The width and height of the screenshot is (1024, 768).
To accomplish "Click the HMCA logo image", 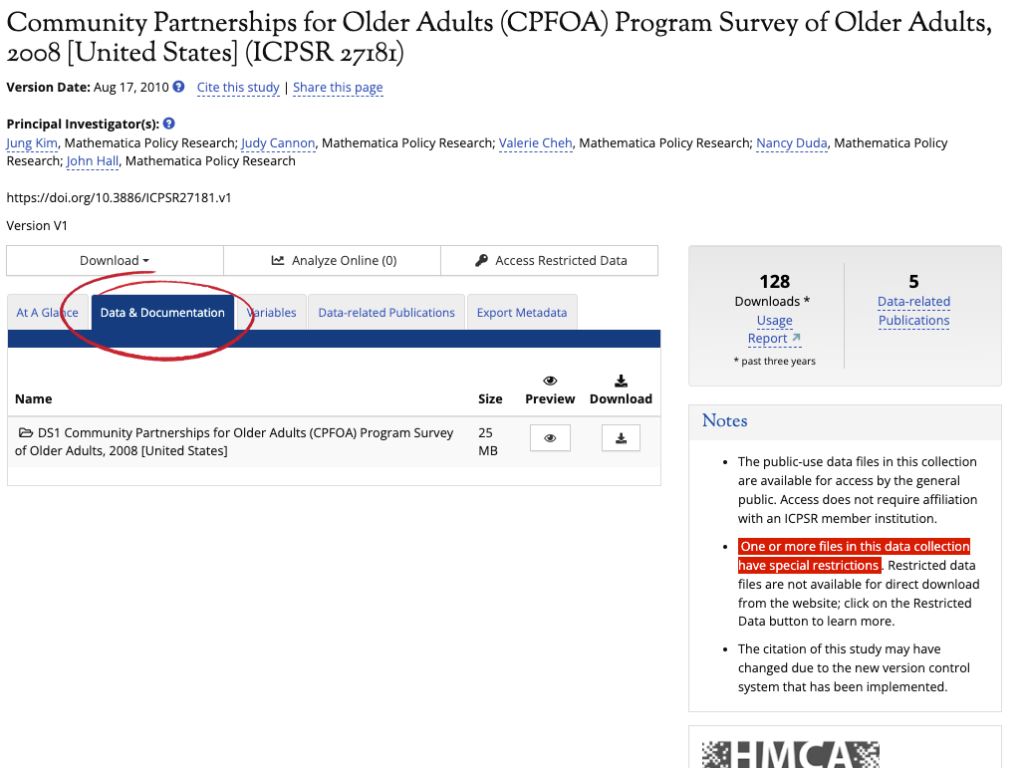I will point(790,754).
